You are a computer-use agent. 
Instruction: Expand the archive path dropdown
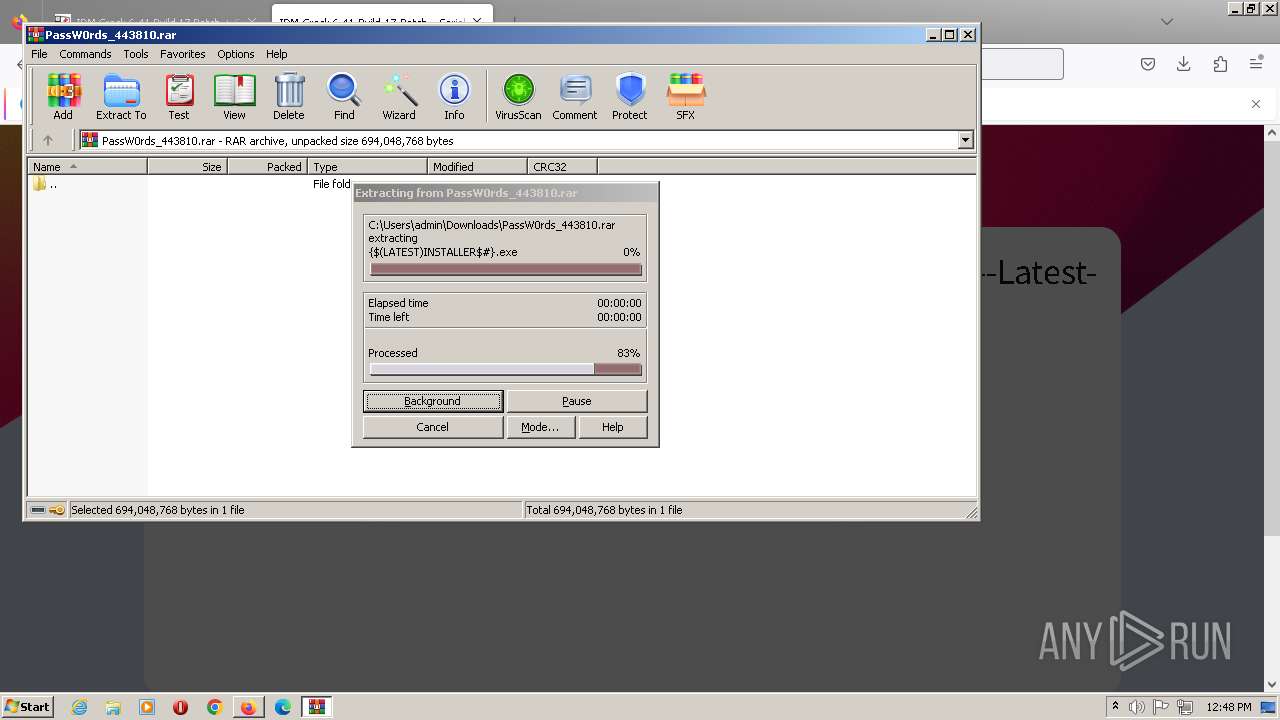966,140
